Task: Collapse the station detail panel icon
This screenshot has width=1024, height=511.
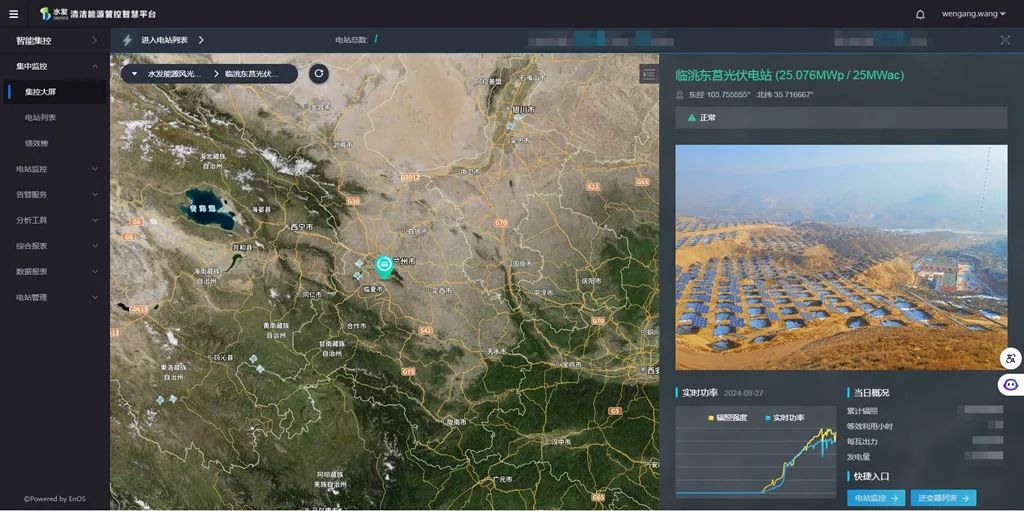Action: (x=649, y=74)
